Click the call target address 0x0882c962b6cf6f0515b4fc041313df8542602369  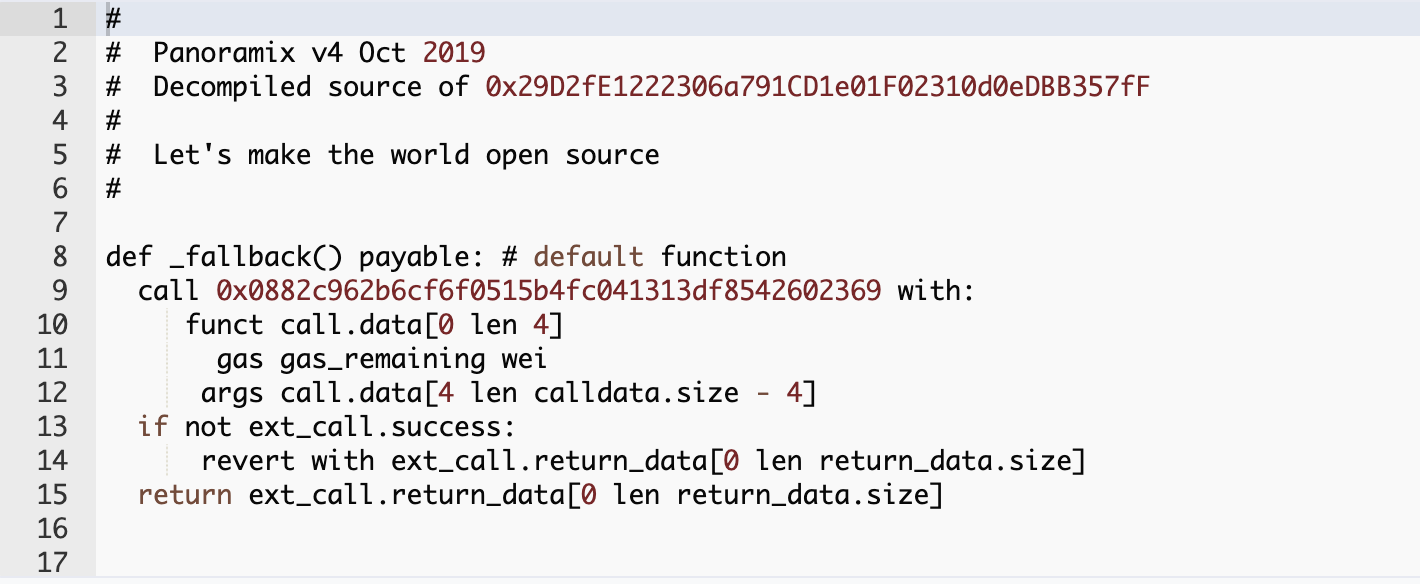pyautogui.click(x=548, y=290)
